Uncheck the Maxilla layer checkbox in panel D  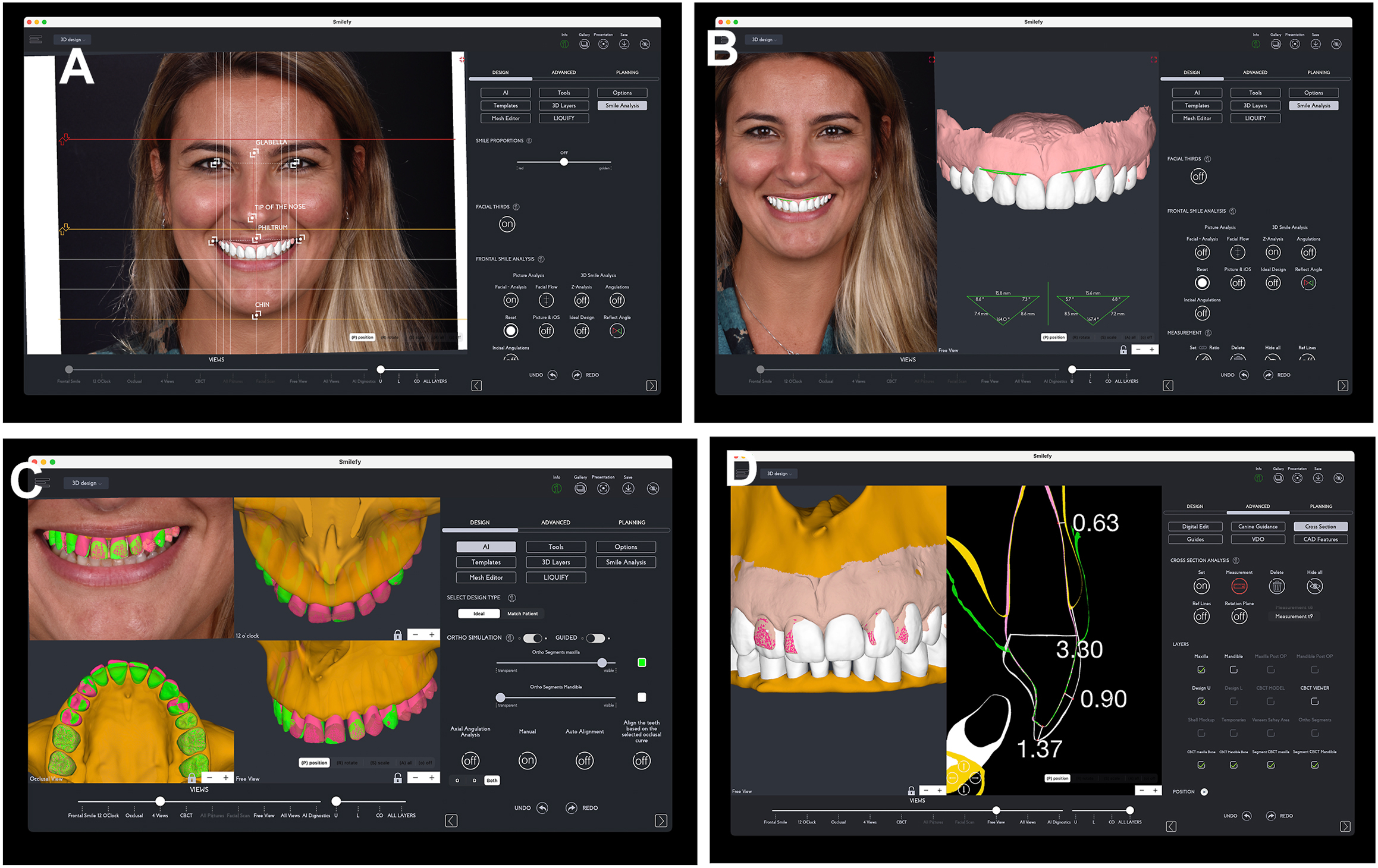(x=1201, y=670)
